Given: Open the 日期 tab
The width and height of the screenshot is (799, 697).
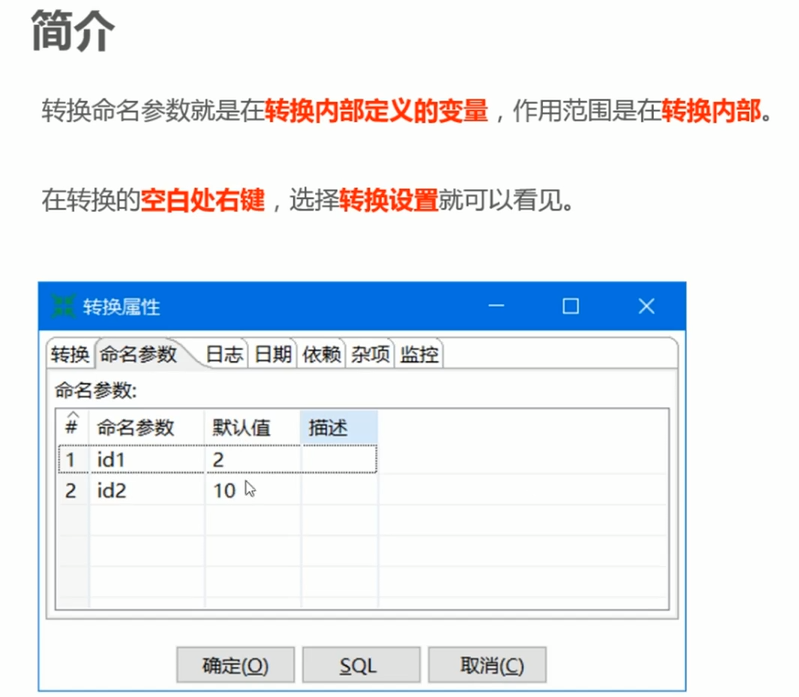Looking at the screenshot, I should (x=273, y=354).
